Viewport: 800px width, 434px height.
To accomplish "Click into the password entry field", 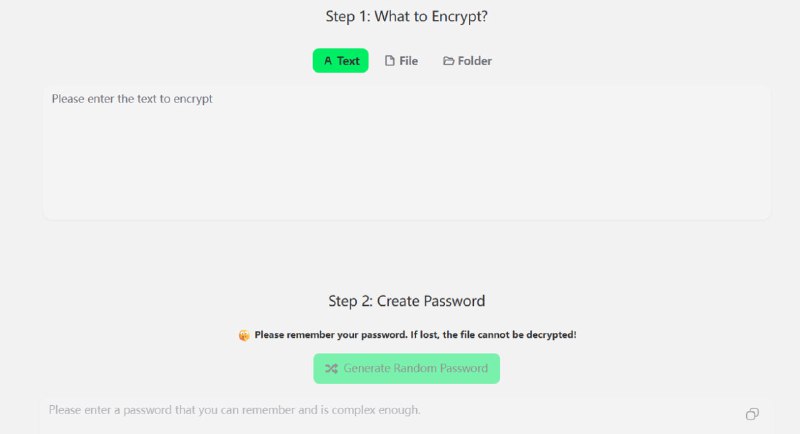I will coord(390,411).
